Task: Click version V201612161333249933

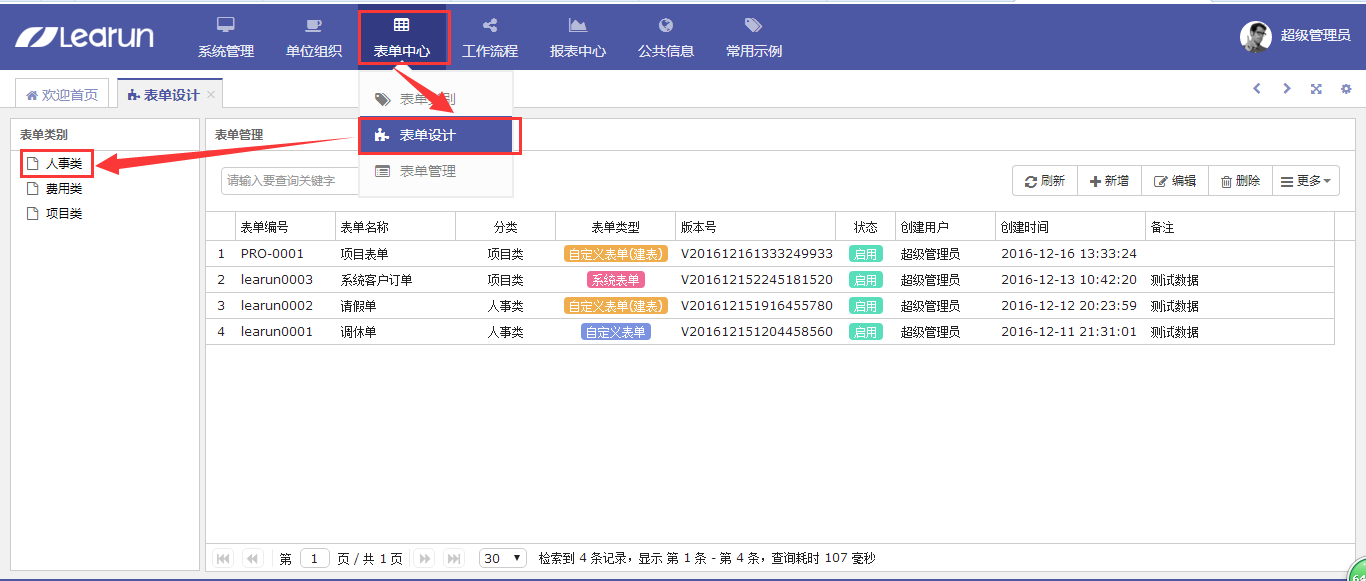Action: [757, 254]
